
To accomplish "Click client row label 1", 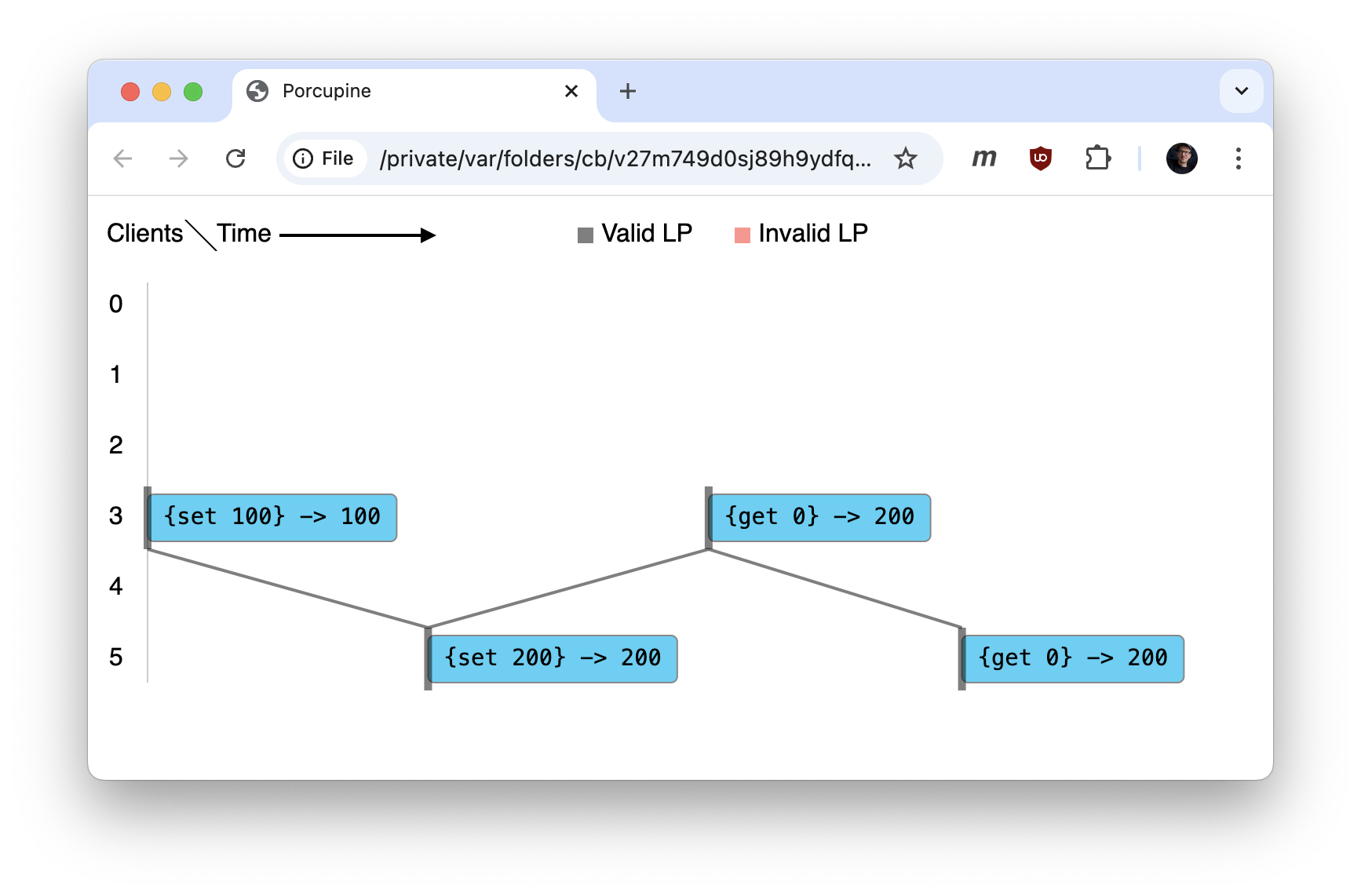I will coord(116,374).
